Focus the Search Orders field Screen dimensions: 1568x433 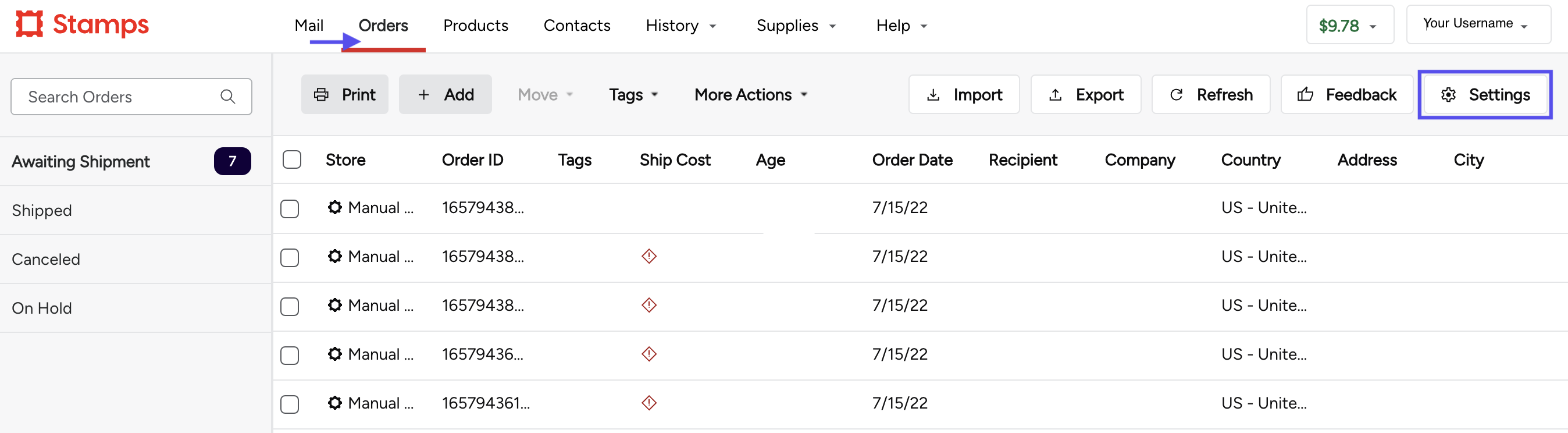pyautogui.click(x=131, y=96)
